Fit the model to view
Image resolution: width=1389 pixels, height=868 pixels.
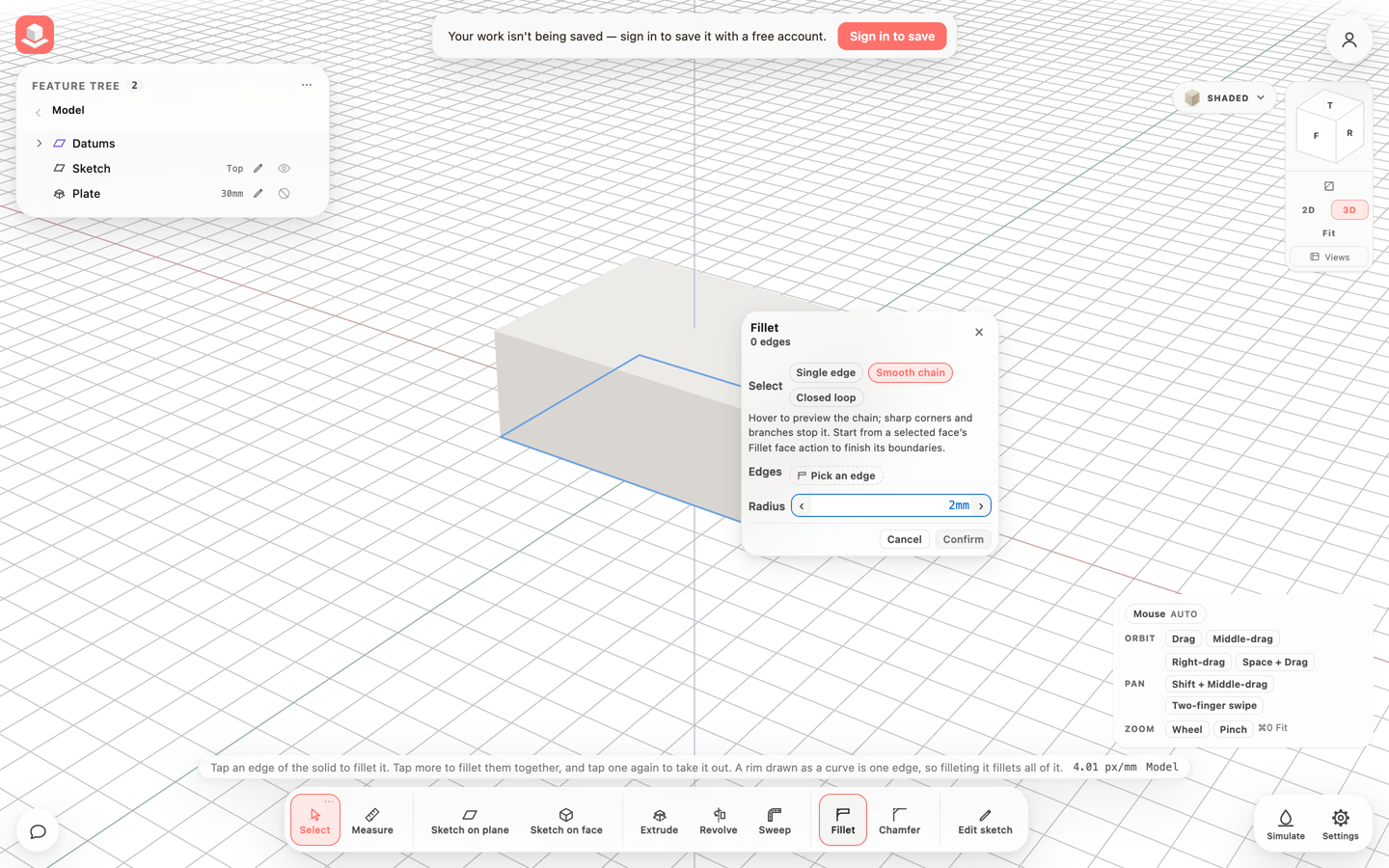[x=1329, y=233]
